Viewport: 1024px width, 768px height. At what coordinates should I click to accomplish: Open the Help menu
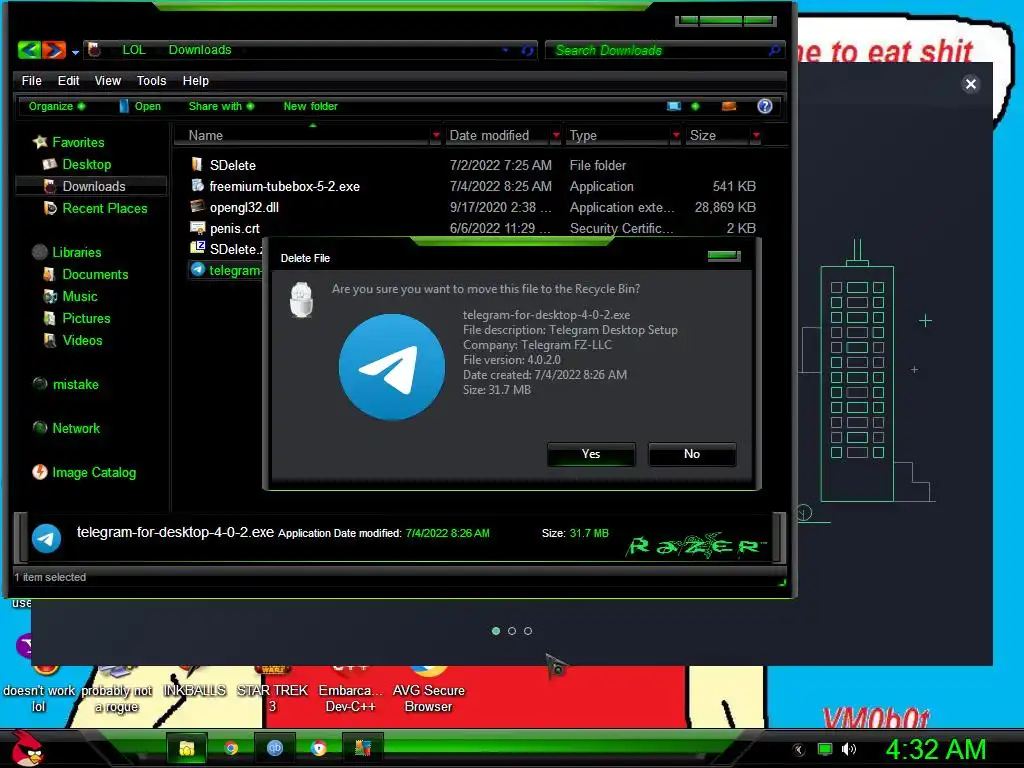(x=195, y=80)
